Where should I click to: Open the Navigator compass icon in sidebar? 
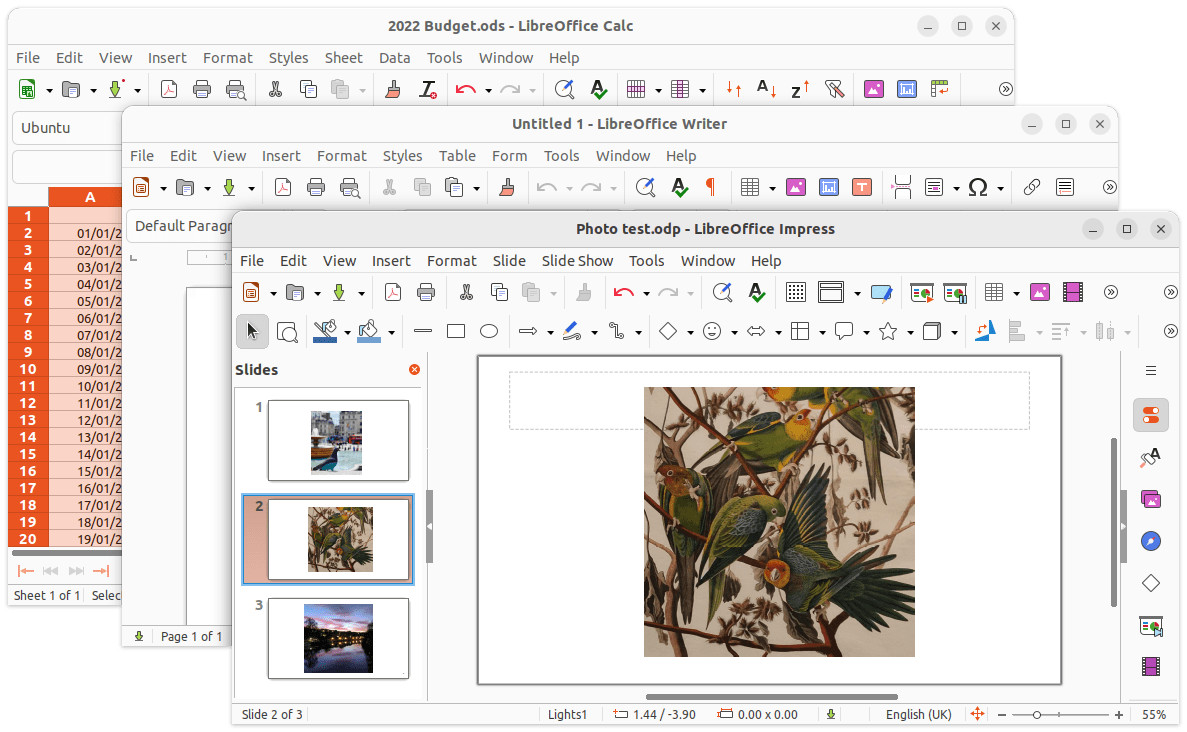click(1151, 541)
